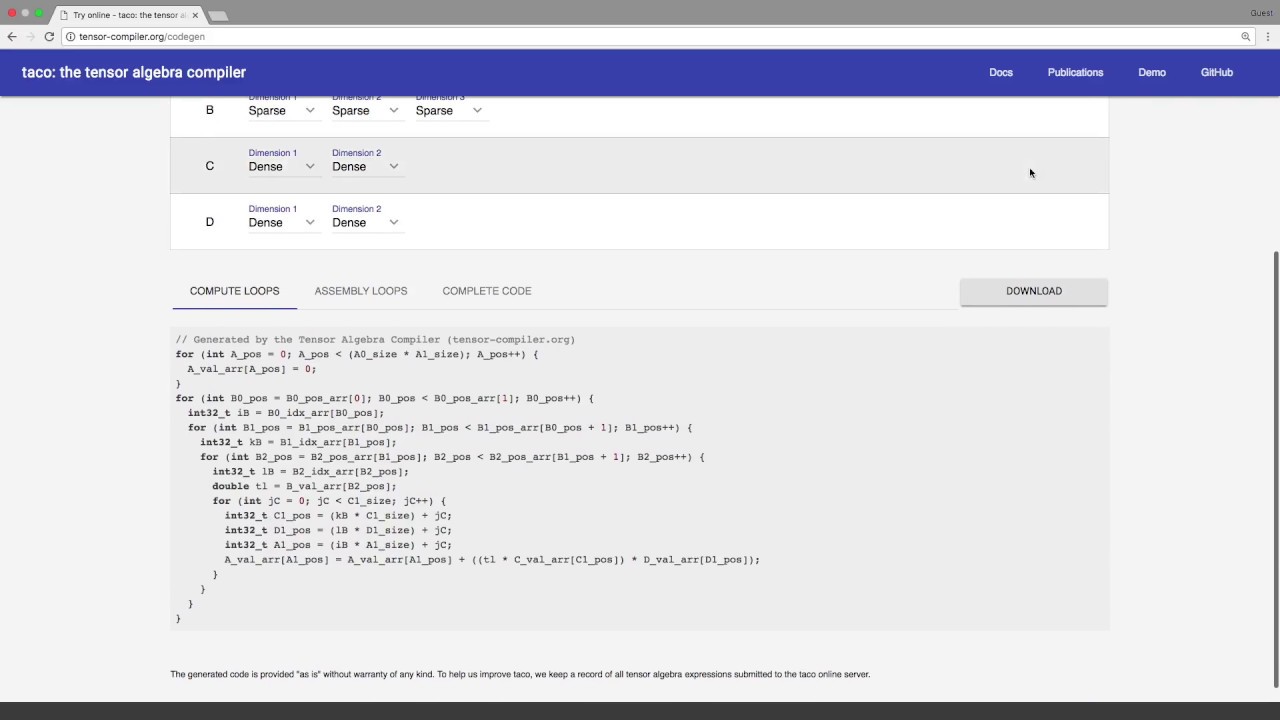Click the 'for (int A_pos = 0' loop line

tap(357, 354)
